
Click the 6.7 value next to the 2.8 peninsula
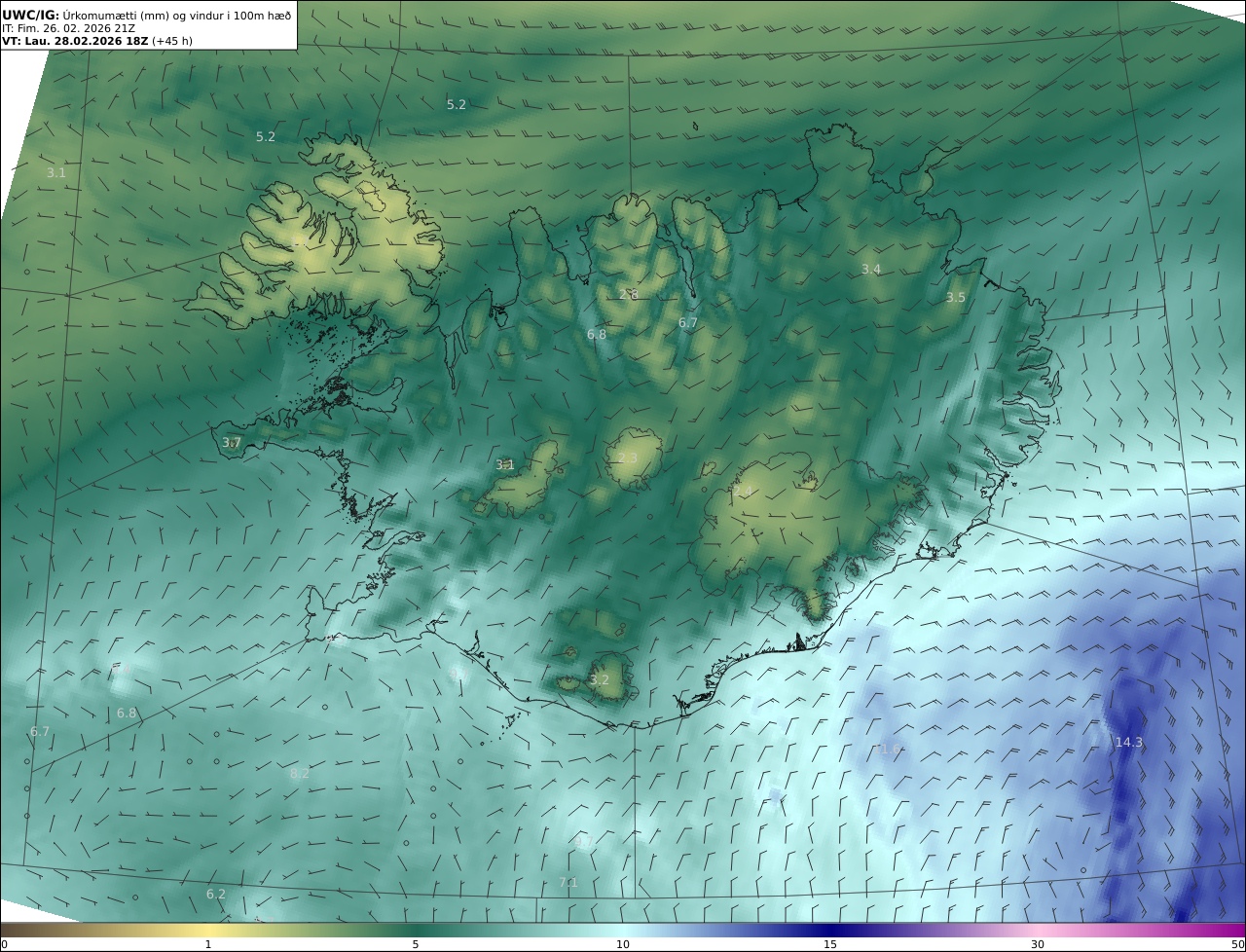click(687, 322)
